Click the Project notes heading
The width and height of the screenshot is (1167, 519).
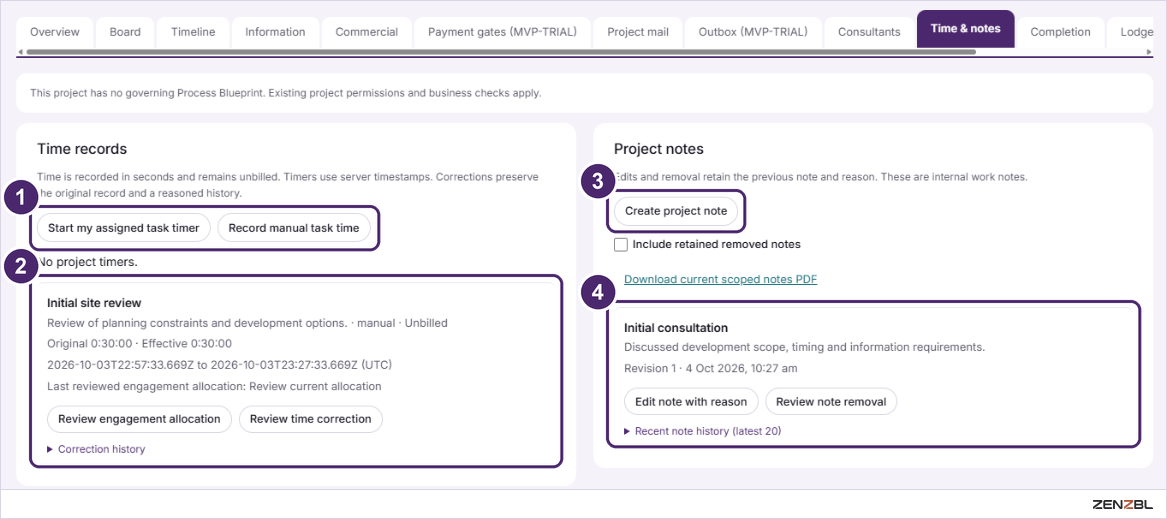coord(659,149)
